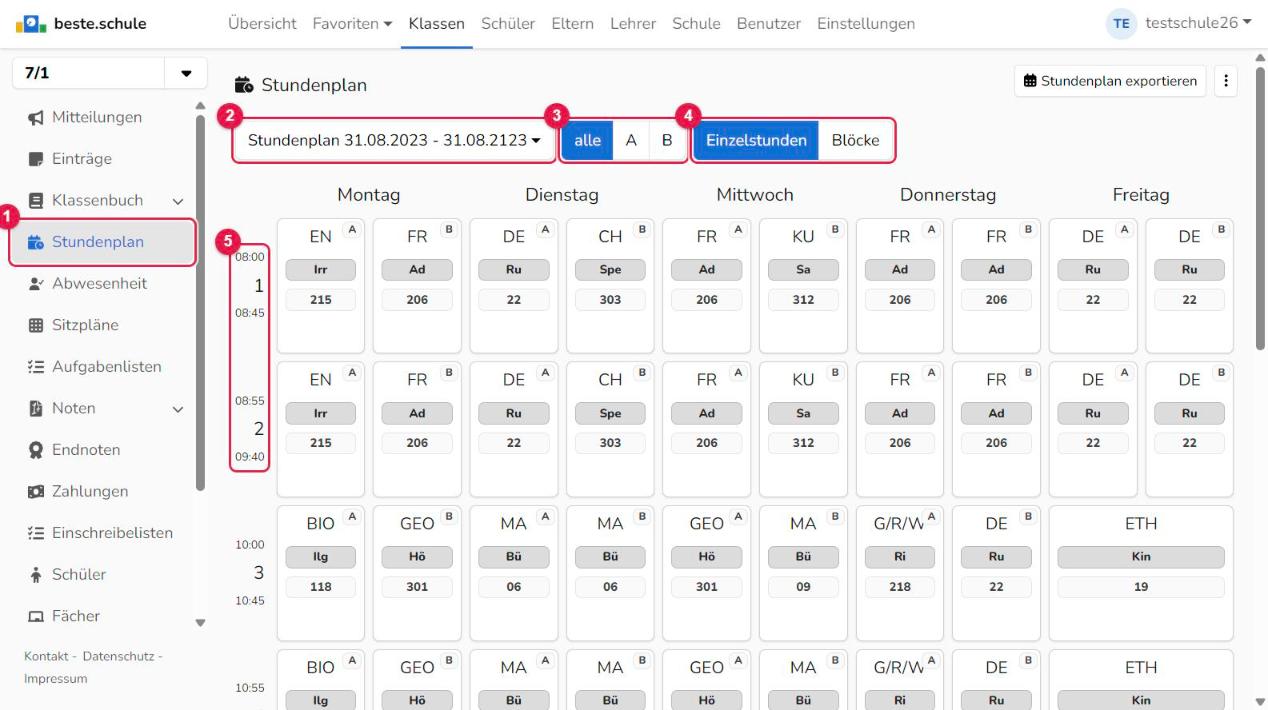Screen dimensions: 1268x710
Task: Expand the Noten submenu chevron
Action: (x=178, y=409)
